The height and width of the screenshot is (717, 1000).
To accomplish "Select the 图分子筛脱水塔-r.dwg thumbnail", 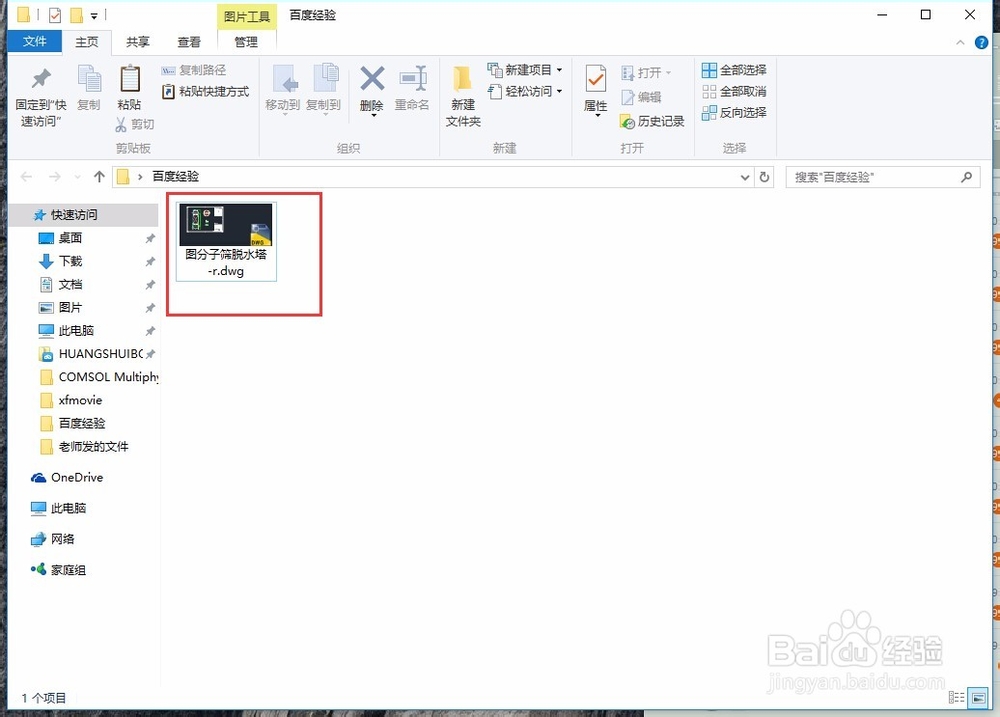I will (x=225, y=225).
